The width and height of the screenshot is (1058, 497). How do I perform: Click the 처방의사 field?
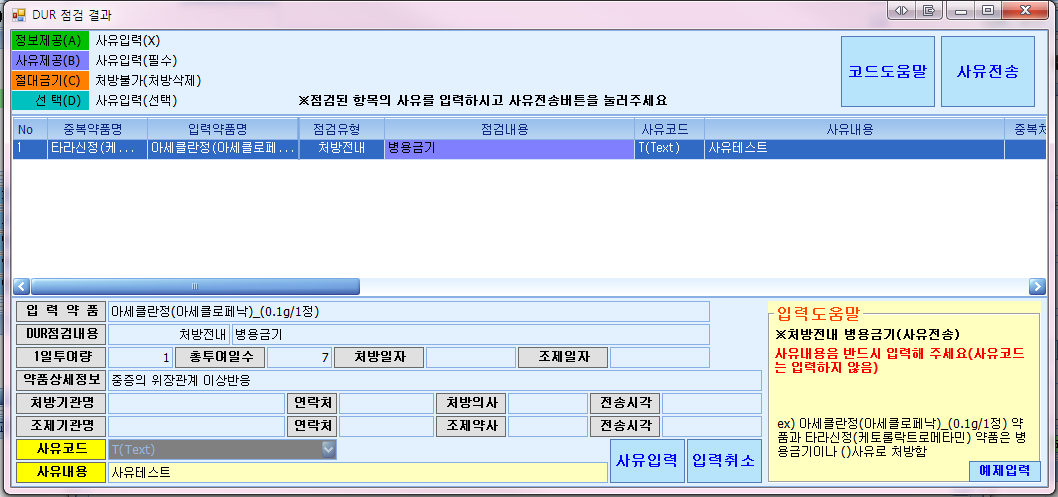pos(547,403)
